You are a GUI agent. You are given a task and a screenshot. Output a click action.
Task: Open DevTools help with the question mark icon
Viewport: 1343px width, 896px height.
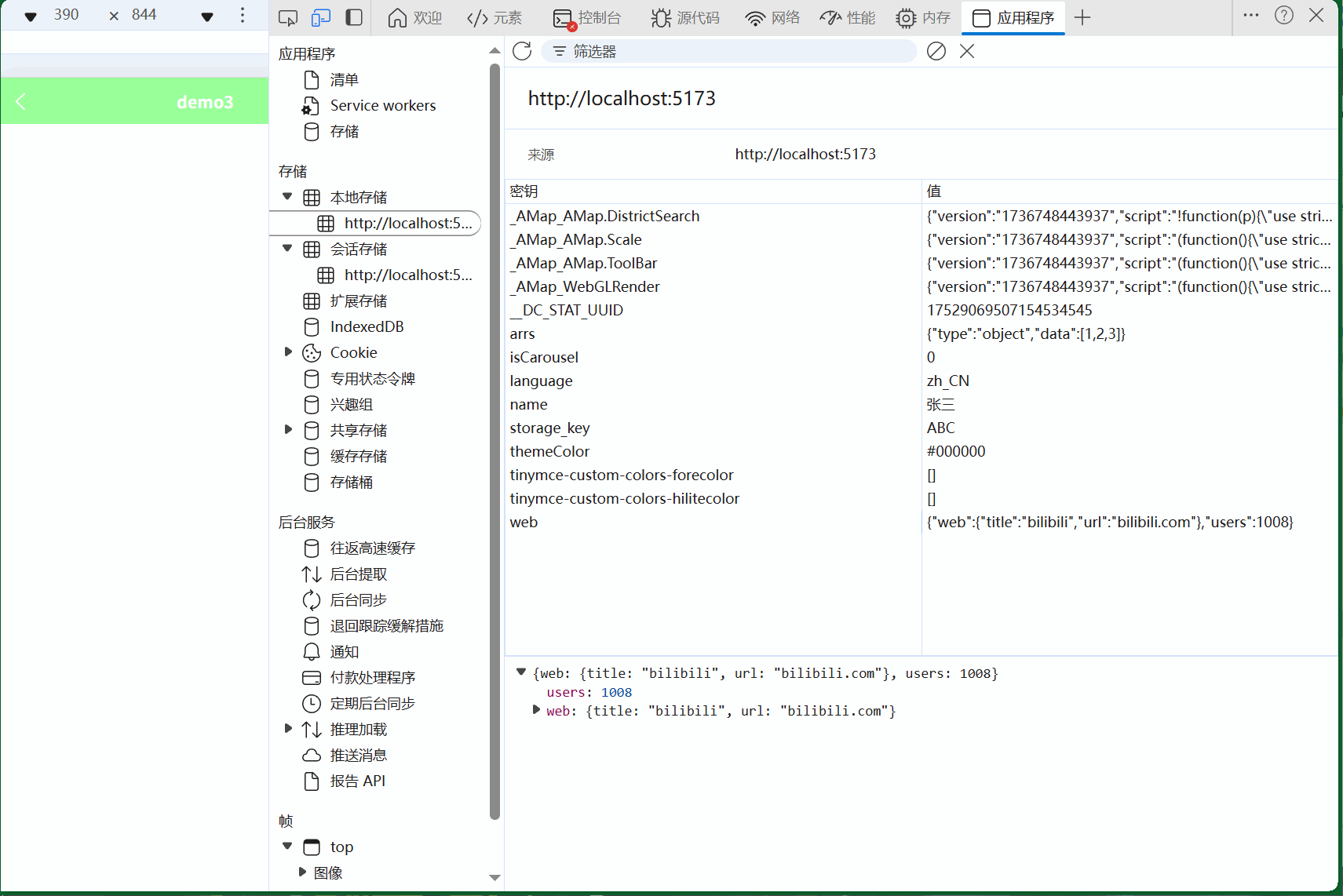click(1283, 15)
